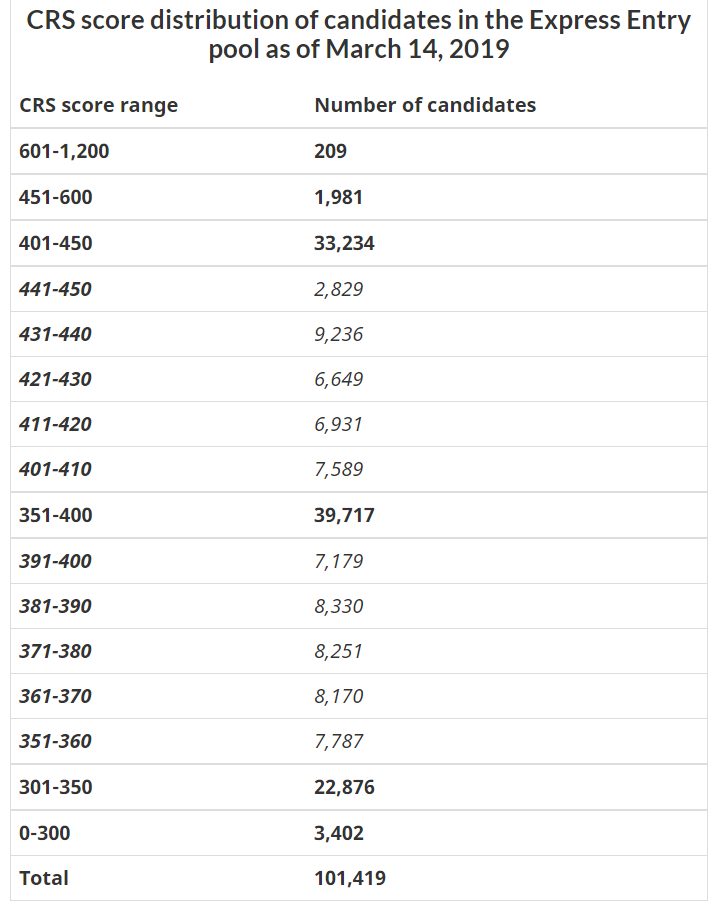
Task: Click the 33,234 candidates total
Action: tap(344, 243)
